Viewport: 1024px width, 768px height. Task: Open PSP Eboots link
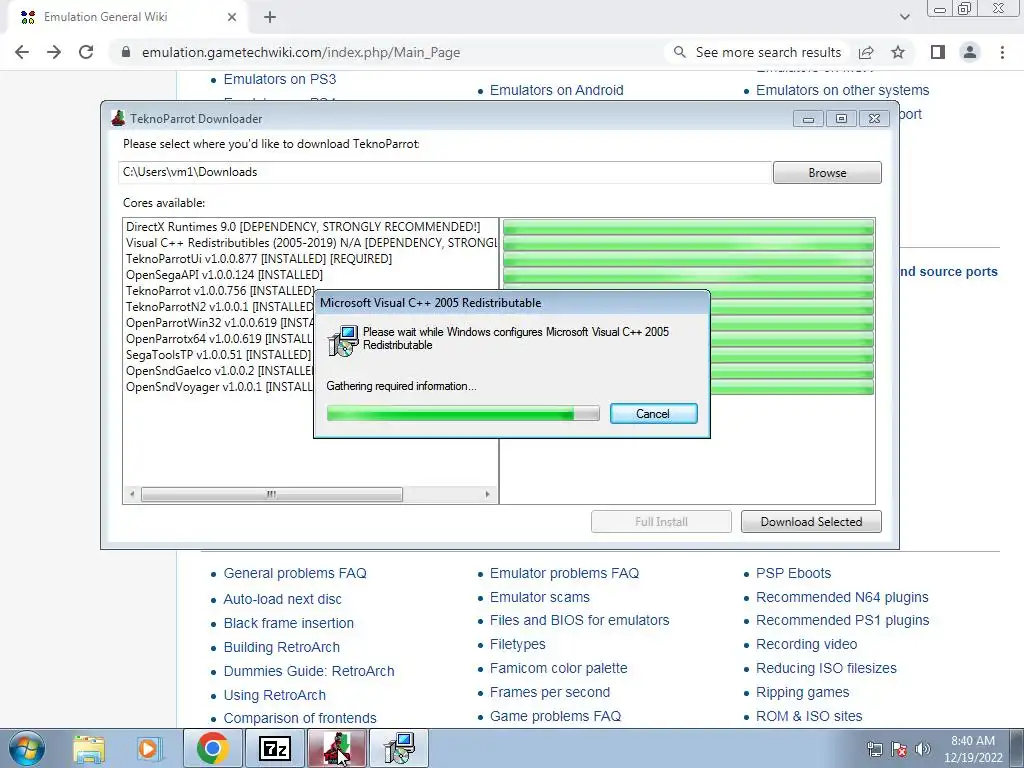click(793, 573)
